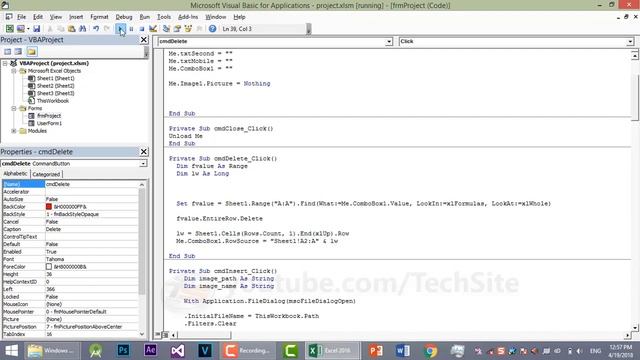
Task: Stop execution with the Reset square icon
Action: click(x=142, y=29)
